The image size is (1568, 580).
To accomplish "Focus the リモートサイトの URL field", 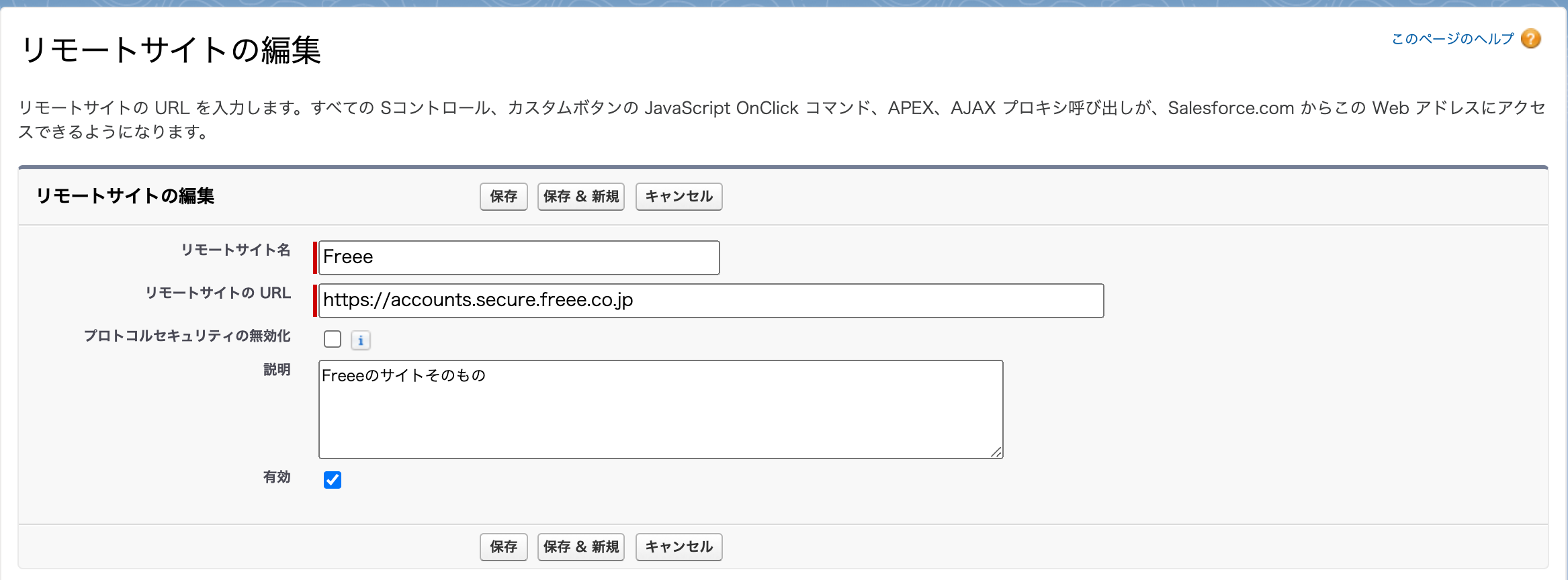I will click(x=711, y=301).
